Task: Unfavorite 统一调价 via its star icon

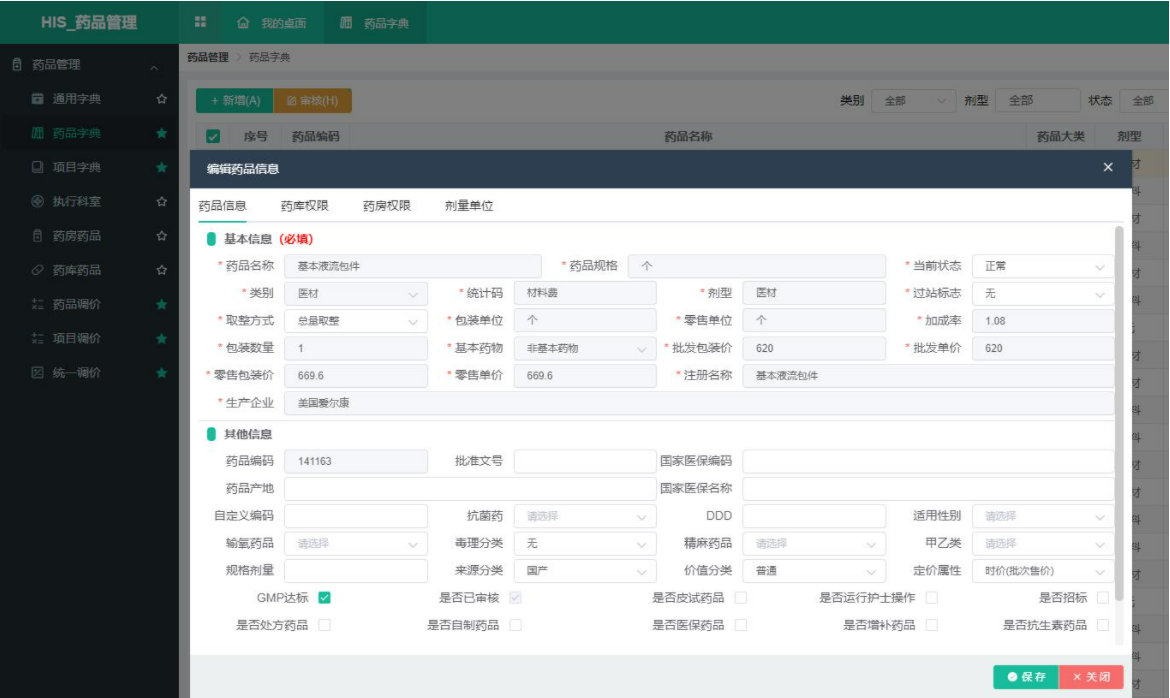Action: [x=161, y=373]
